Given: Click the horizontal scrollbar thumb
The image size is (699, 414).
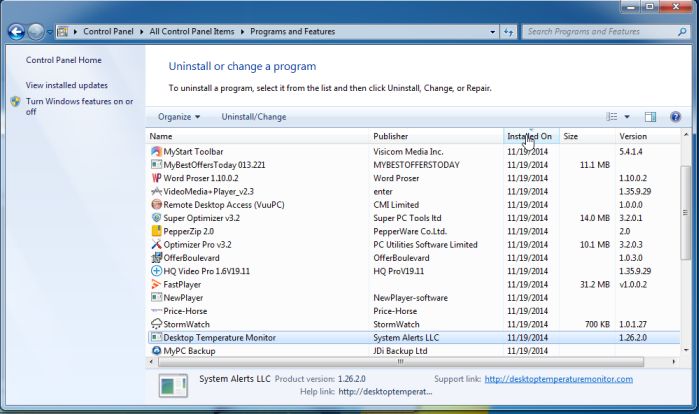Looking at the screenshot, I should click(401, 362).
